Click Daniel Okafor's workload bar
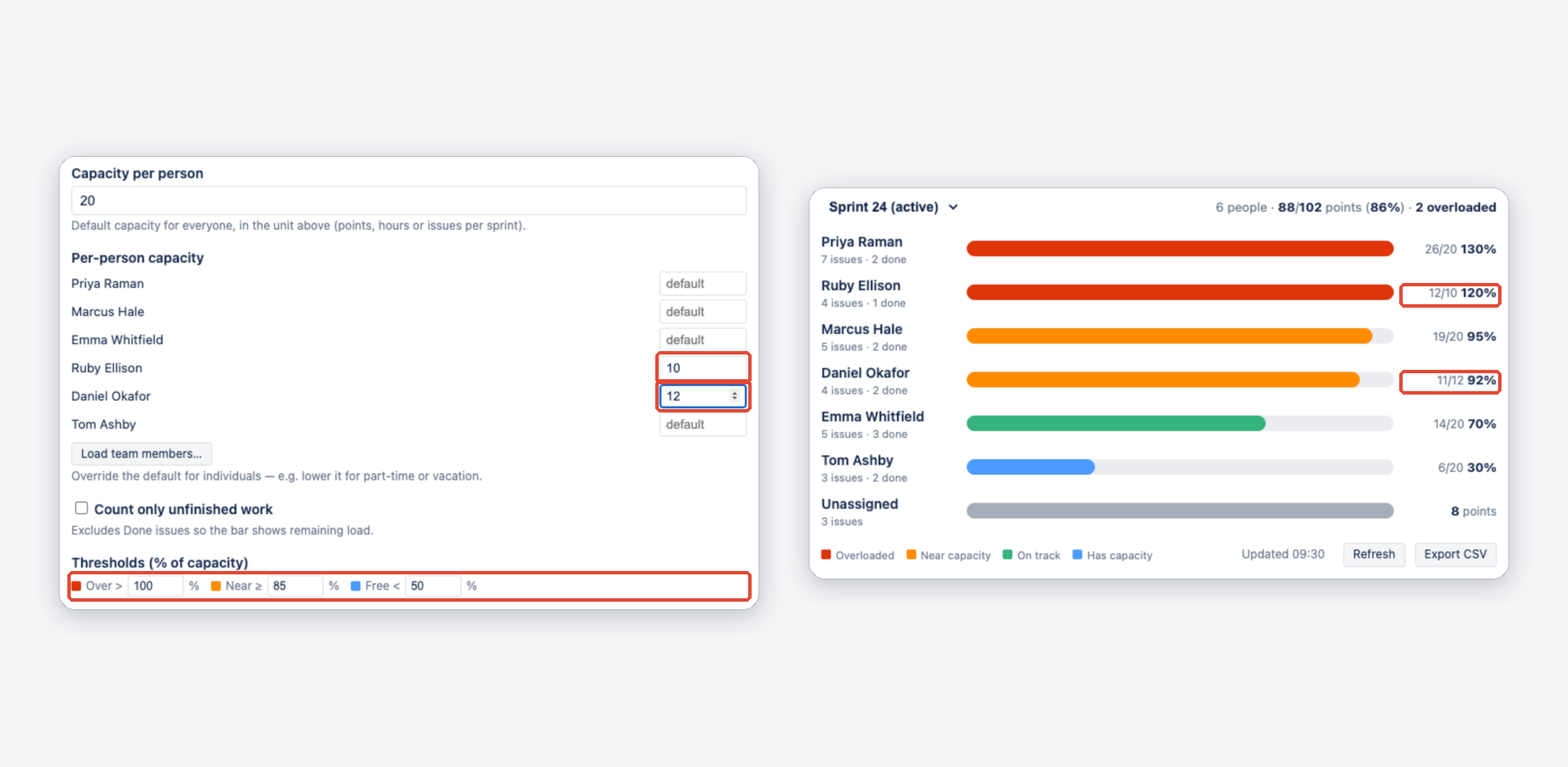The height and width of the screenshot is (767, 1568). click(1162, 379)
